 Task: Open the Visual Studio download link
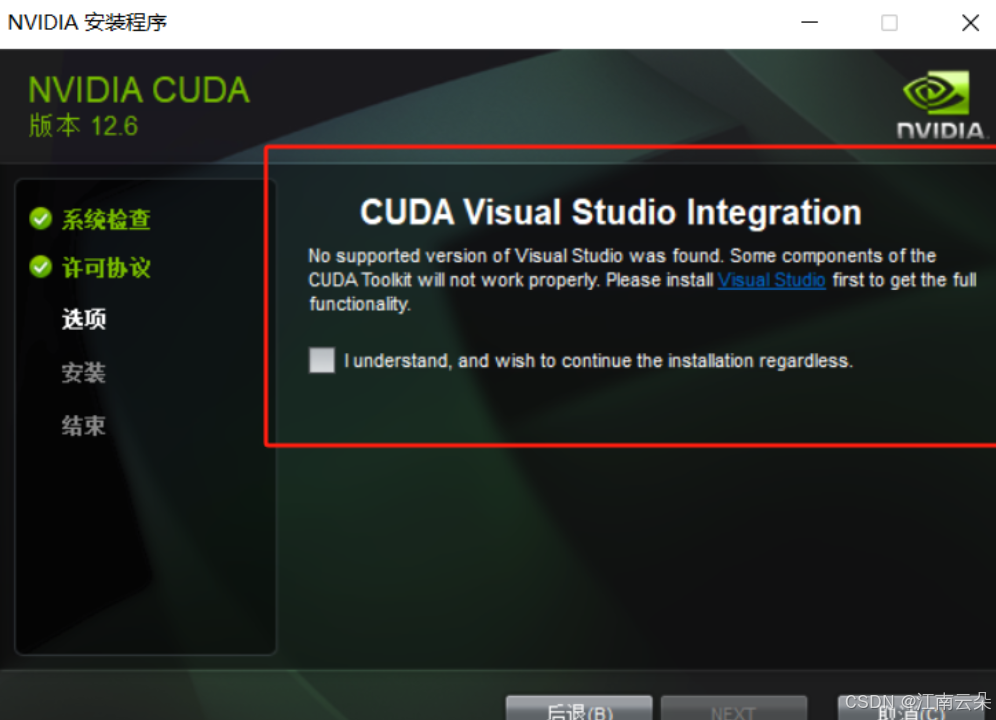point(772,280)
